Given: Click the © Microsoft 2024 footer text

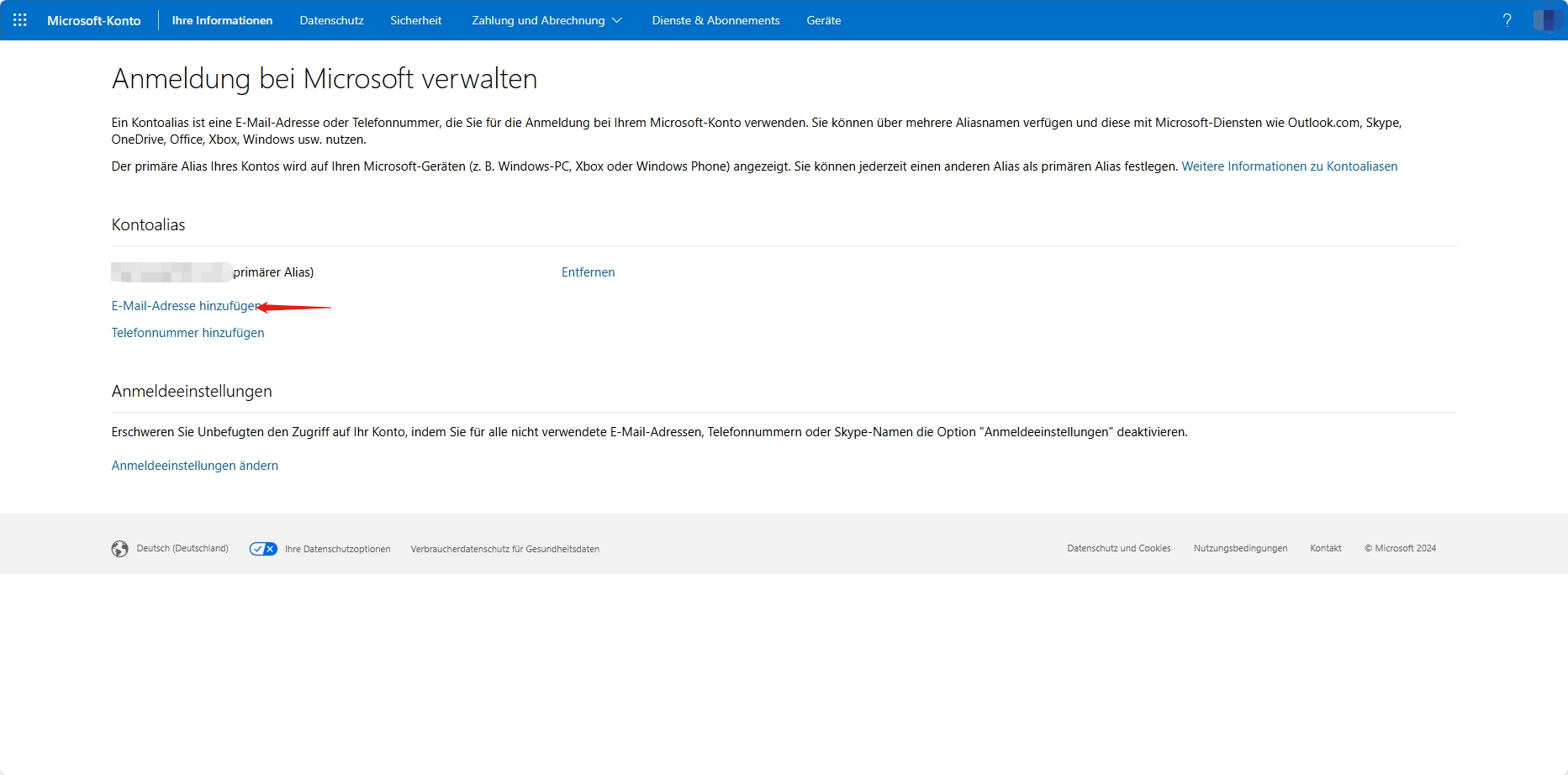Looking at the screenshot, I should 1400,548.
